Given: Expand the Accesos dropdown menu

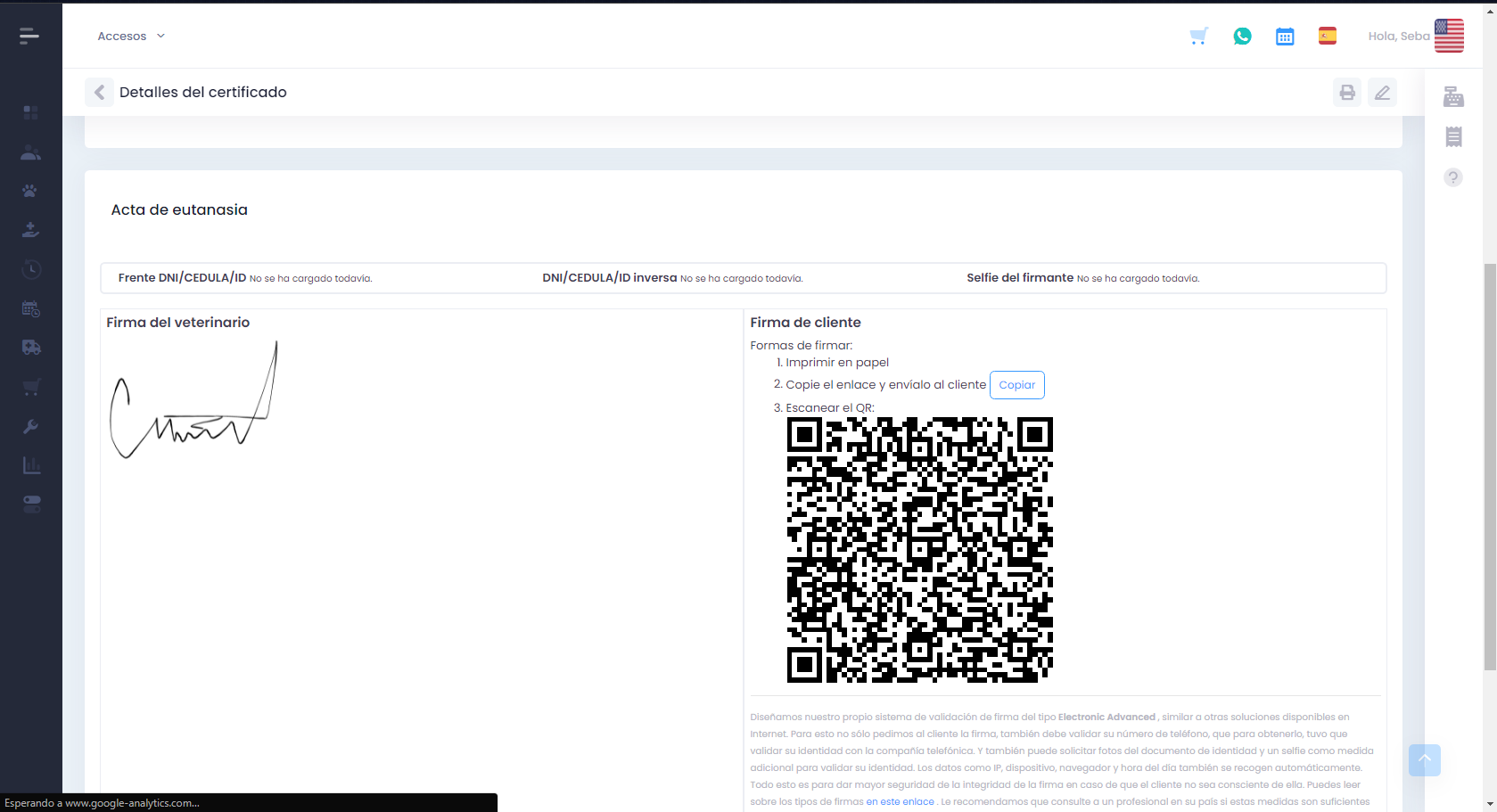Looking at the screenshot, I should (x=131, y=36).
